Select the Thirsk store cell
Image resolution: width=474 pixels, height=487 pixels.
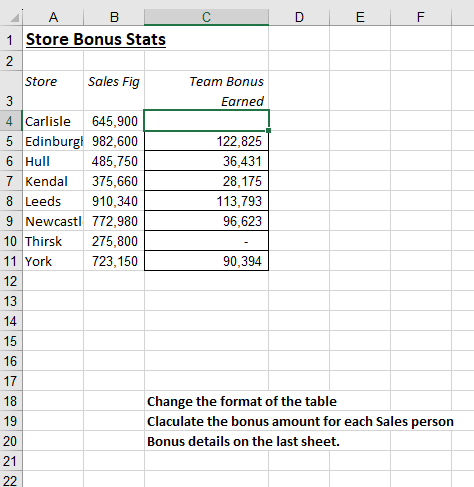(x=53, y=241)
